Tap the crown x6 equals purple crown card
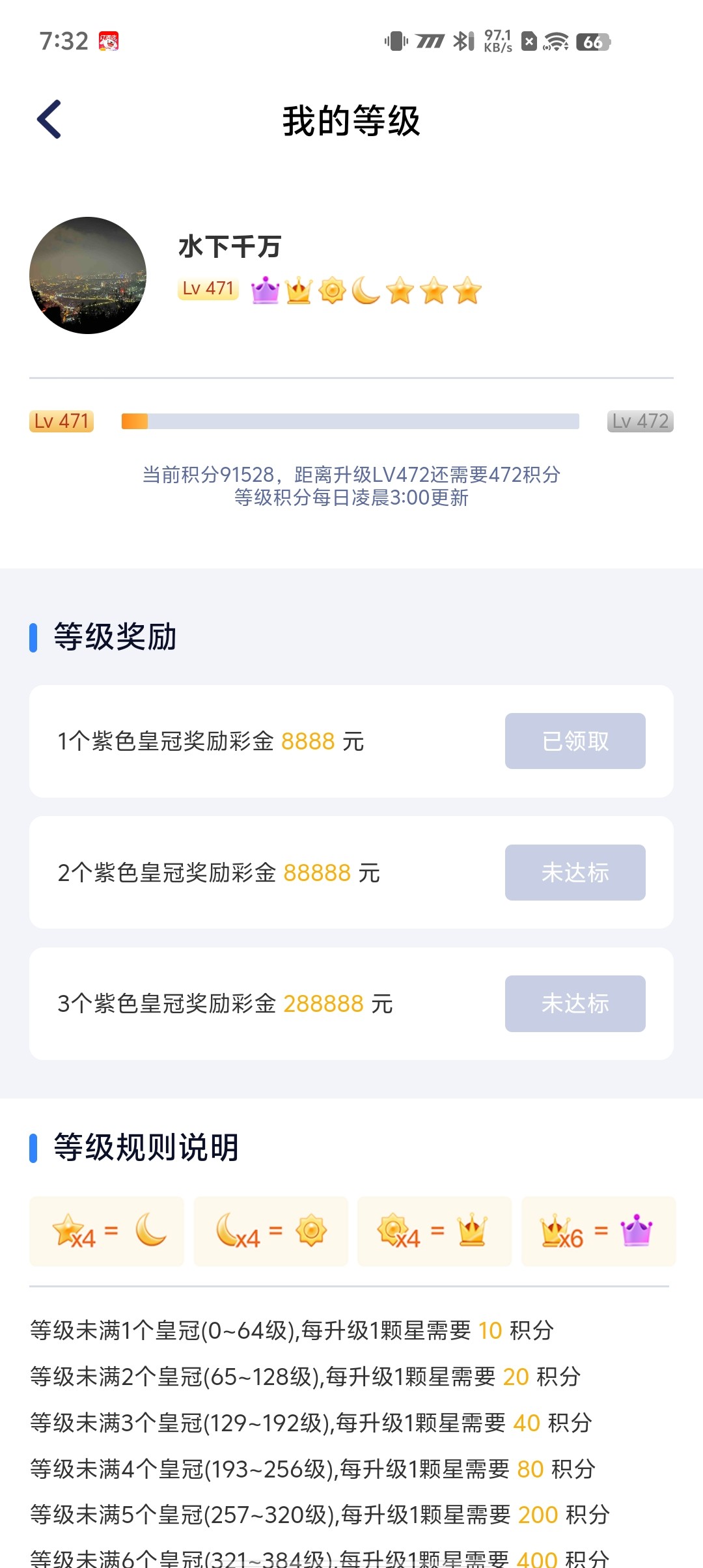The image size is (703, 1568). [x=598, y=1231]
